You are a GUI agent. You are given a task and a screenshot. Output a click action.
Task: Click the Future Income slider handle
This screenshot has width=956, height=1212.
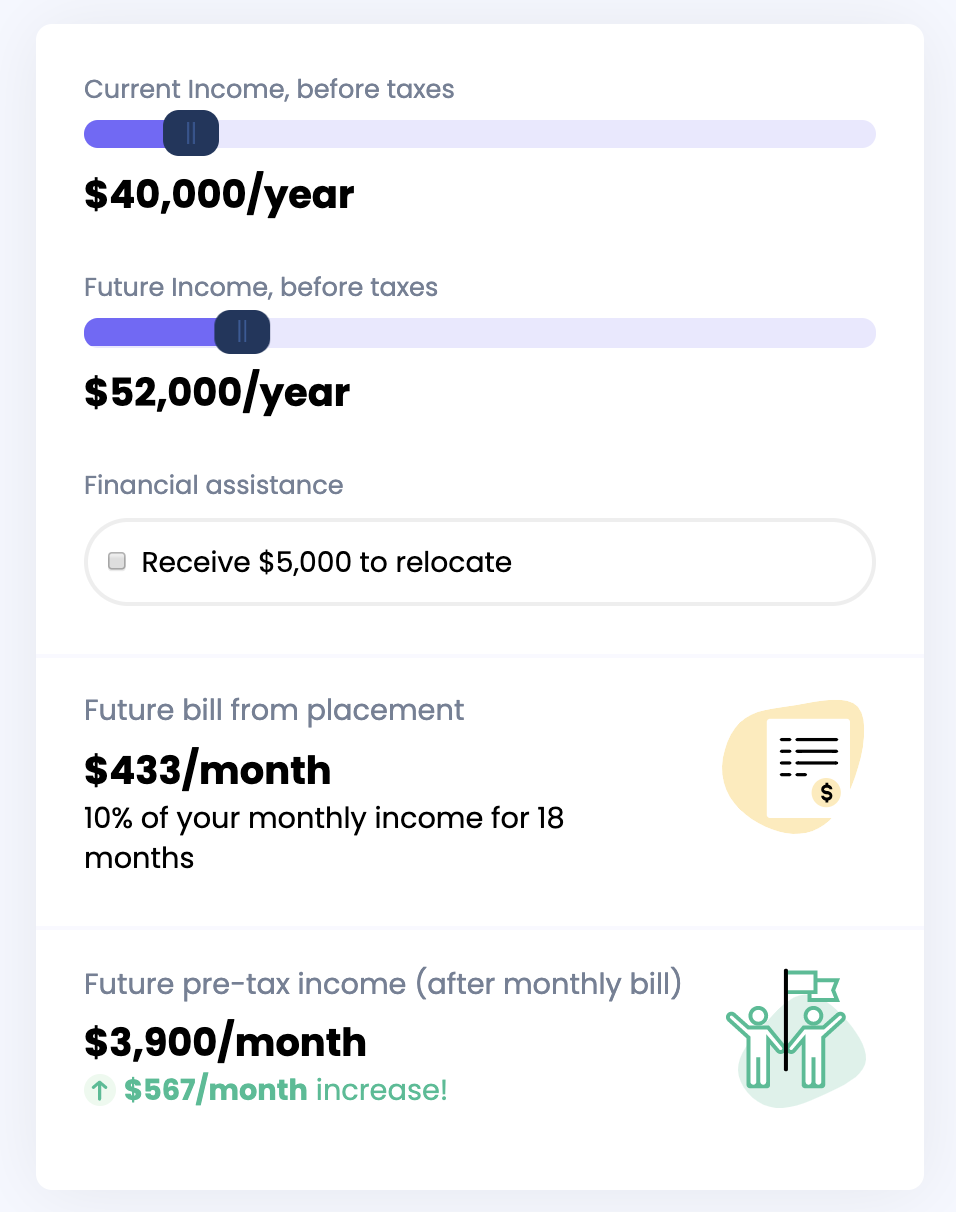coord(242,332)
